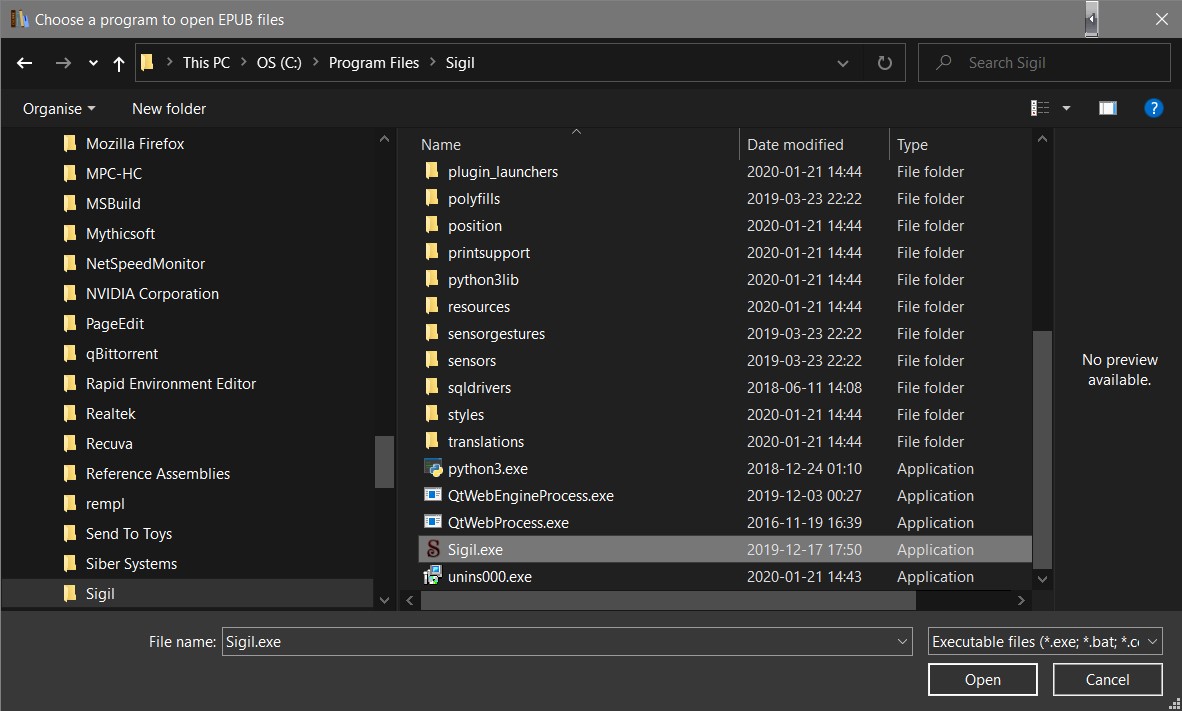Screen dimensions: 1182x711
Task: Click the folder tree scroll up arrow
Action: (384, 139)
